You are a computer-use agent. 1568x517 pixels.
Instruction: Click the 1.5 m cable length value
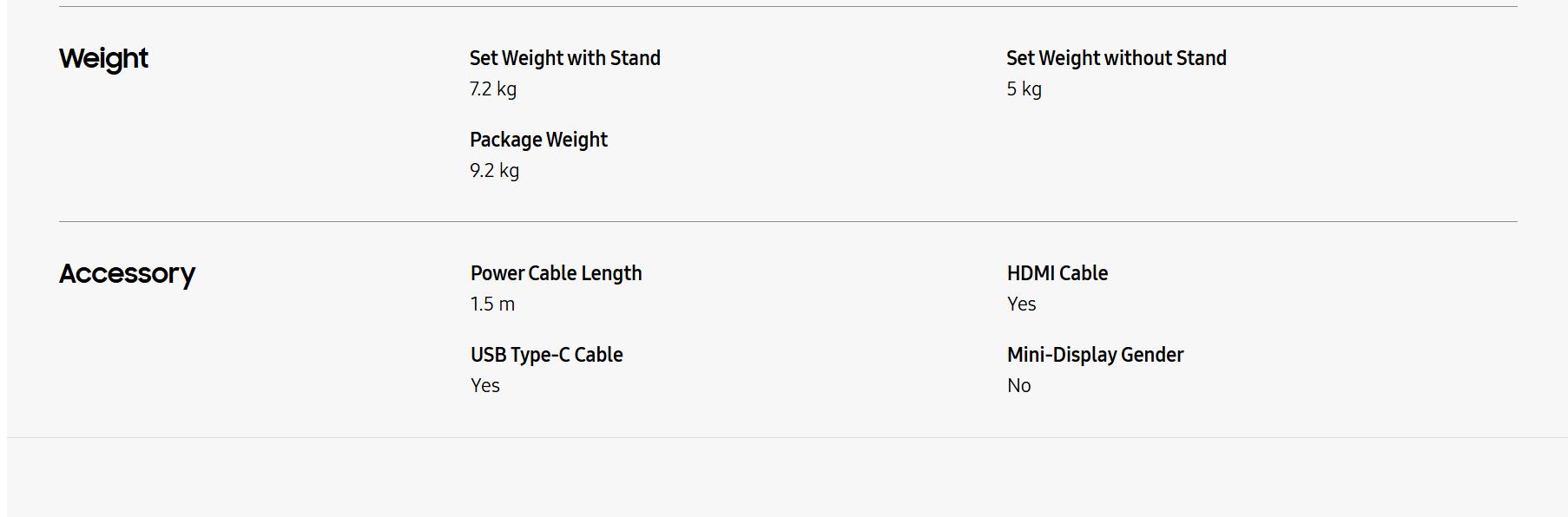click(492, 304)
